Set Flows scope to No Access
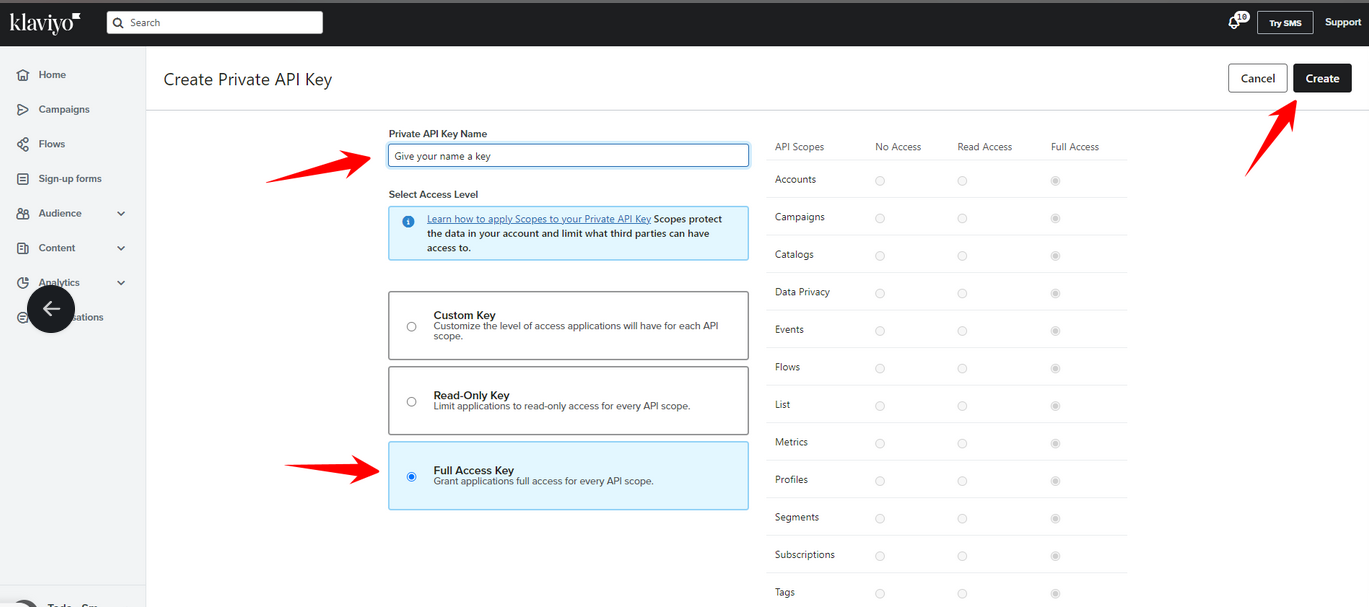The image size is (1369, 607). tap(880, 368)
